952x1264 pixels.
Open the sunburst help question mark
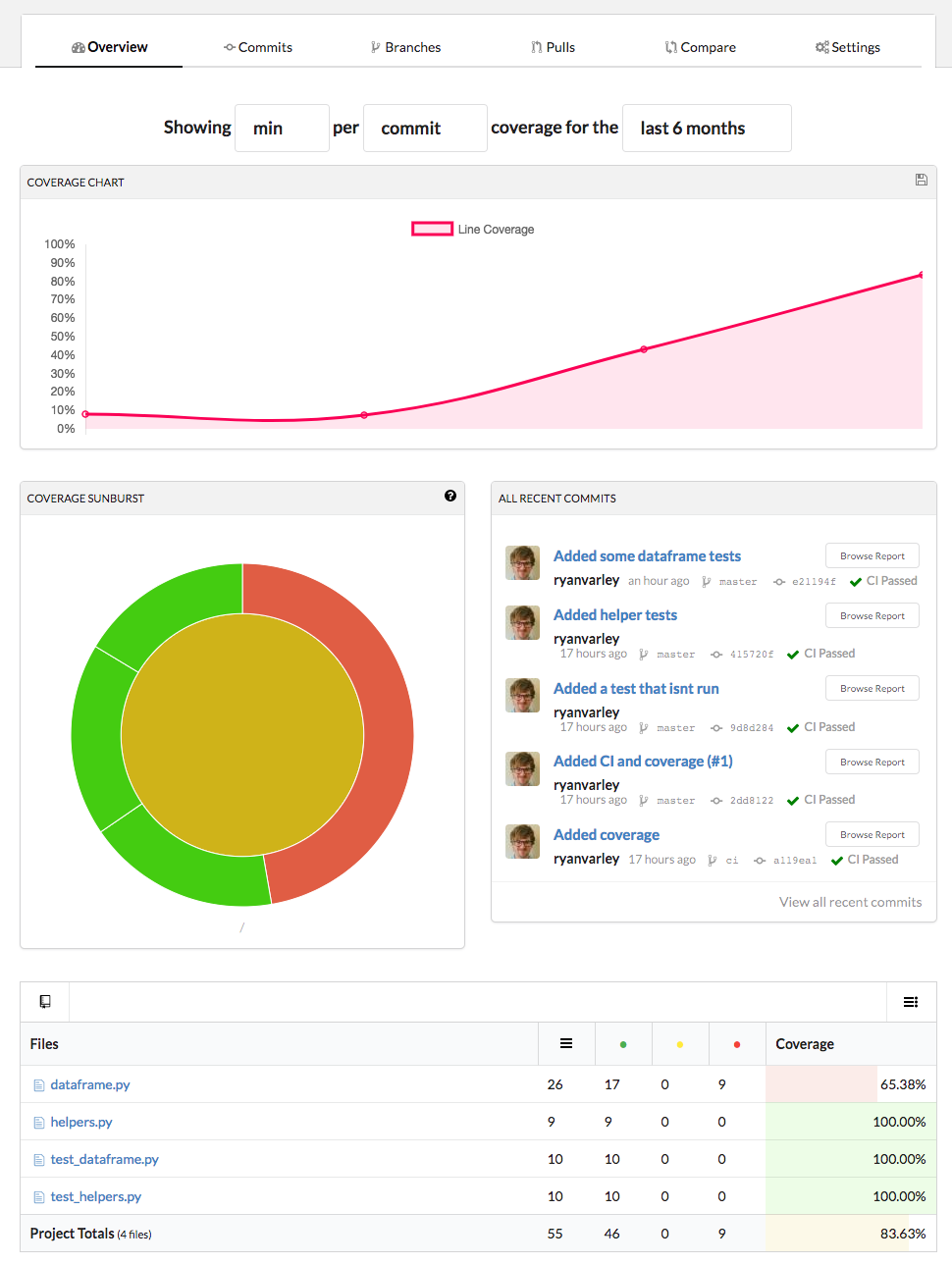(x=450, y=497)
